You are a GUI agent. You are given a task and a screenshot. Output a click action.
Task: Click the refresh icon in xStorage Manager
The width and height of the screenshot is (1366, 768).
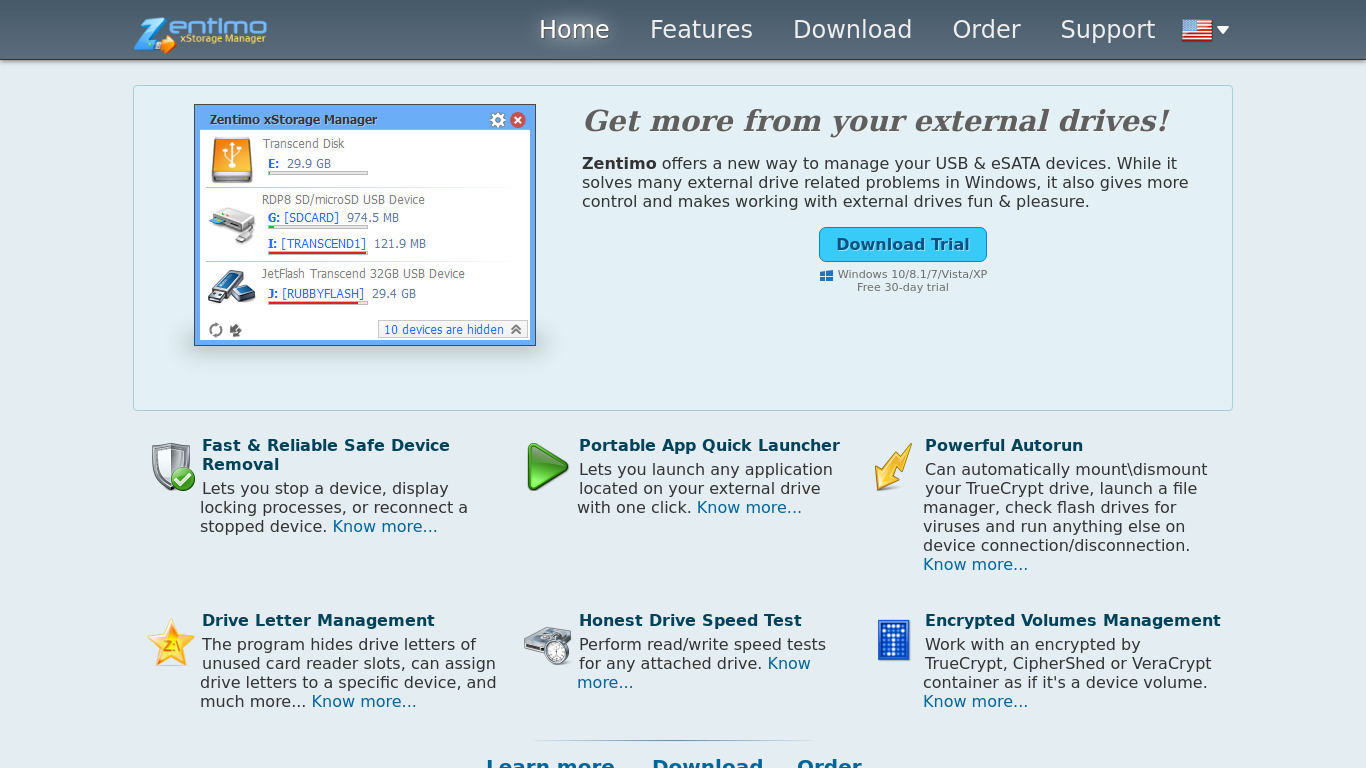tap(215, 330)
